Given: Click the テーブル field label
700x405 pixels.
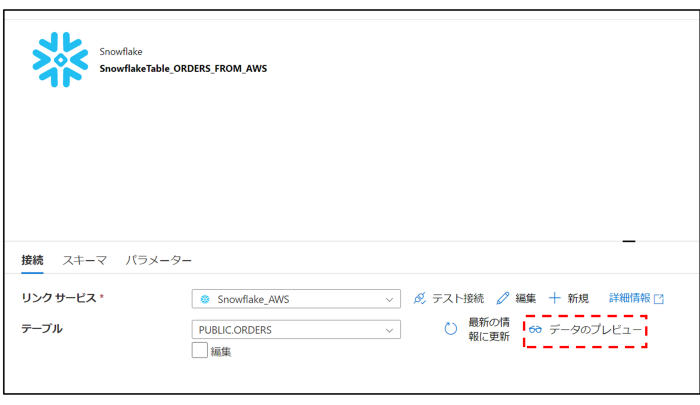Looking at the screenshot, I should (x=42, y=329).
